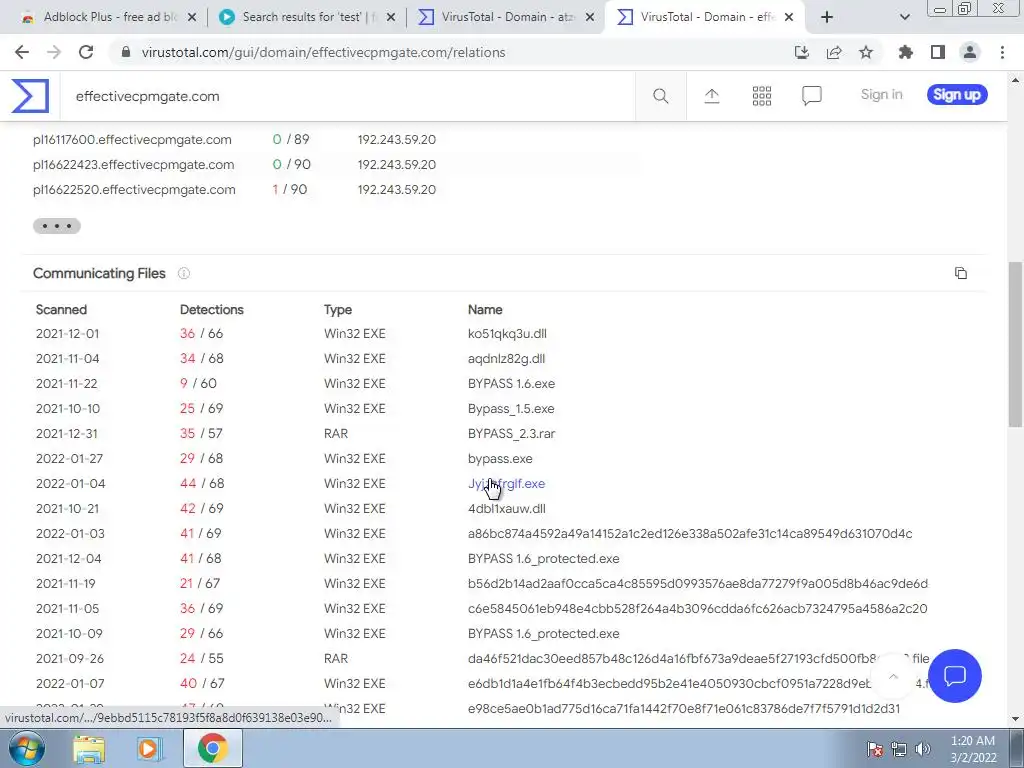Open the Chrome profile avatar icon
This screenshot has height=768, width=1024.
pos(970,52)
